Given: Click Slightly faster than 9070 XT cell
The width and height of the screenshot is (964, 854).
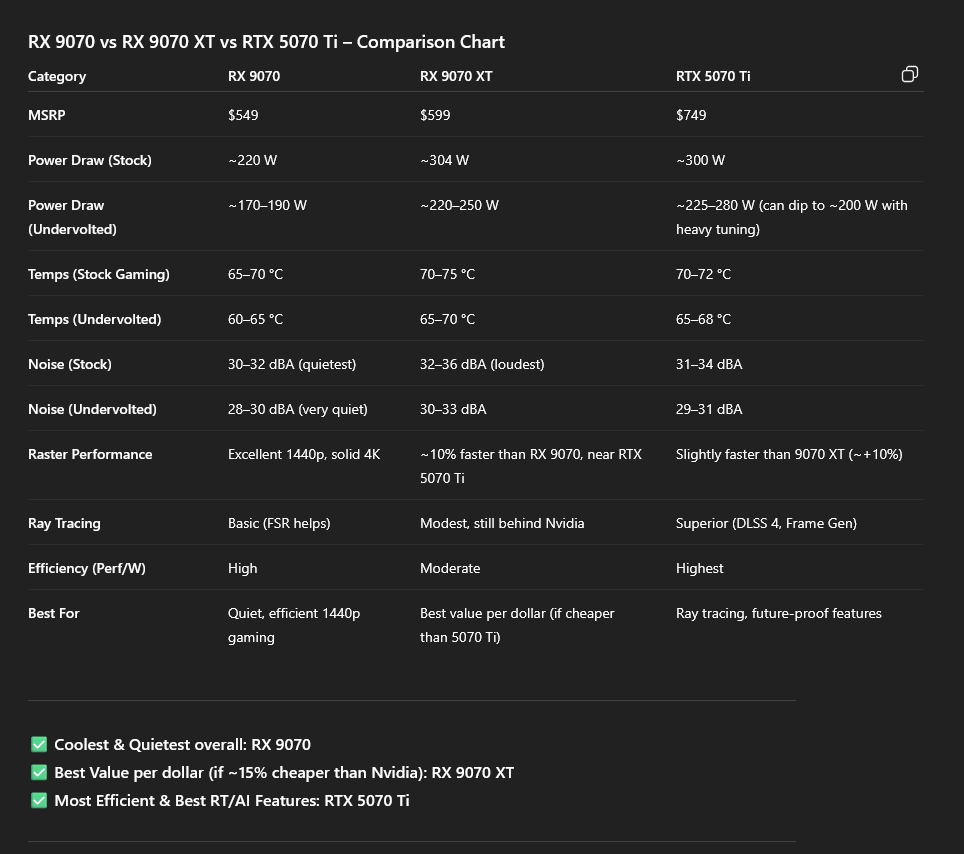Looking at the screenshot, I should (789, 454).
